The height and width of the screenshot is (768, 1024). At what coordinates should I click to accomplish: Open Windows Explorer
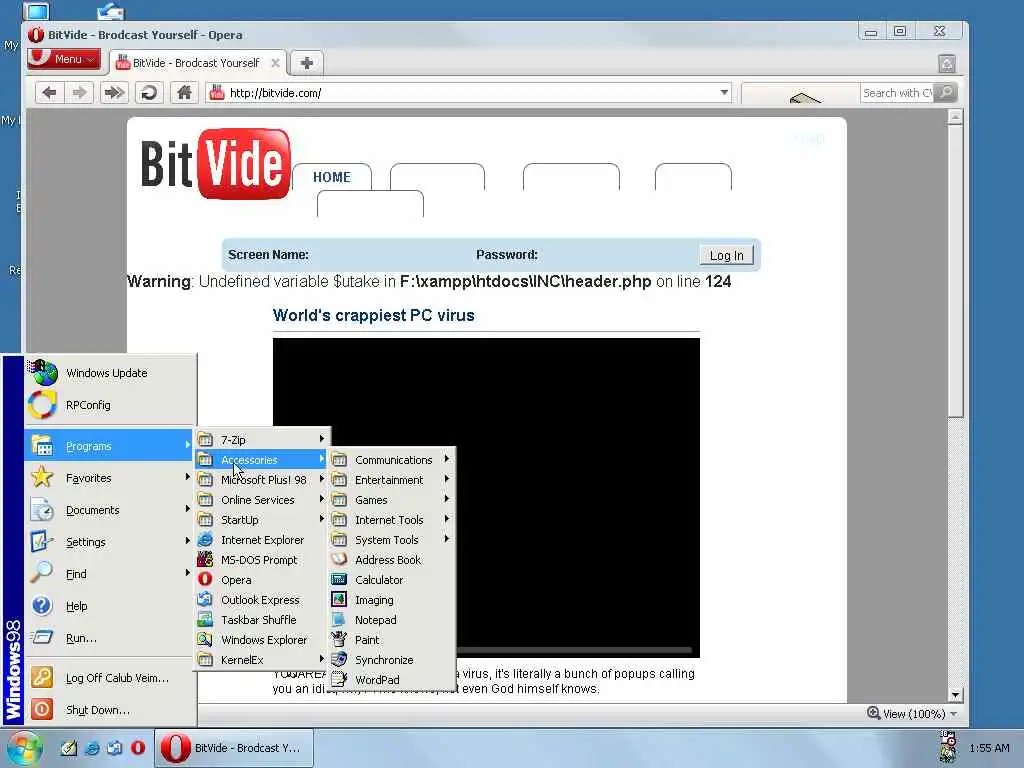click(x=261, y=640)
